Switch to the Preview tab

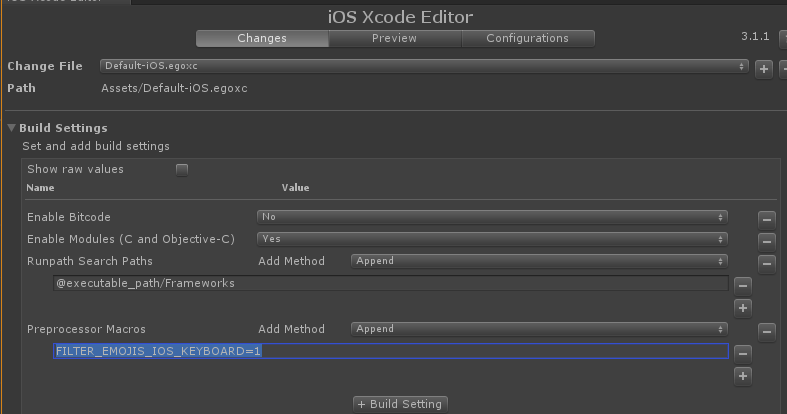[x=394, y=38]
